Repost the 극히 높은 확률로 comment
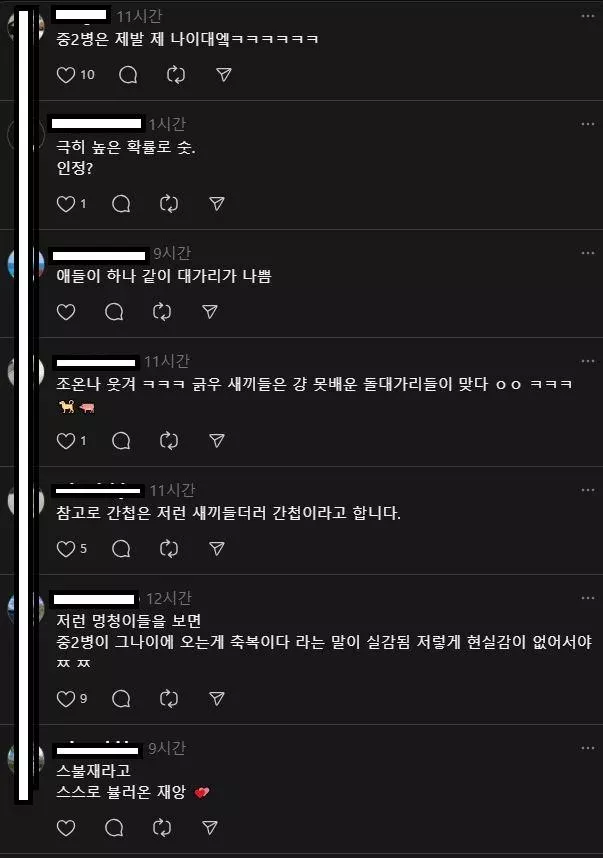The height and width of the screenshot is (858, 603). 169,204
